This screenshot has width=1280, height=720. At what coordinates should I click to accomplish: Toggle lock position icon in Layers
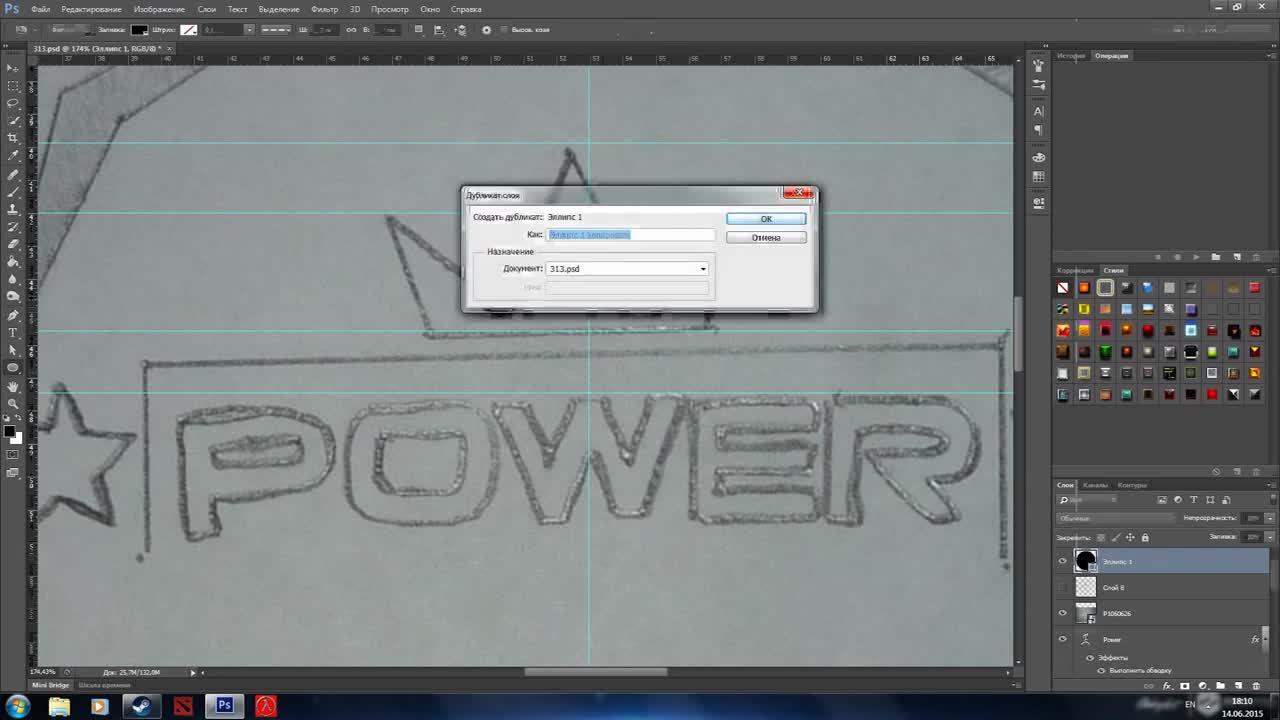tap(1130, 537)
